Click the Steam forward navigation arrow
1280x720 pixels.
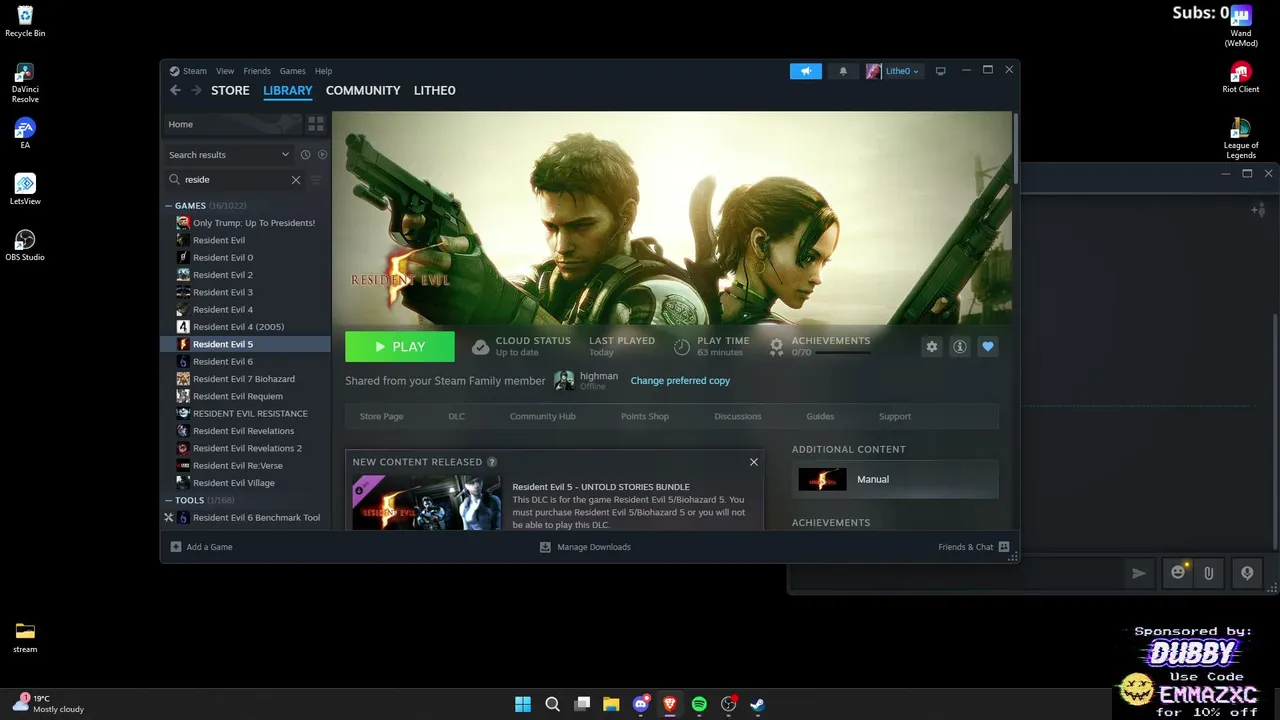[196, 90]
